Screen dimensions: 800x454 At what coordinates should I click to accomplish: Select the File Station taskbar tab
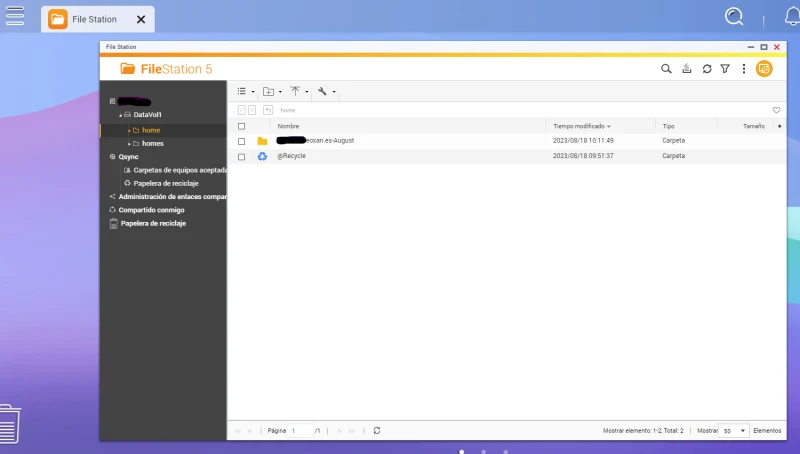coord(98,19)
